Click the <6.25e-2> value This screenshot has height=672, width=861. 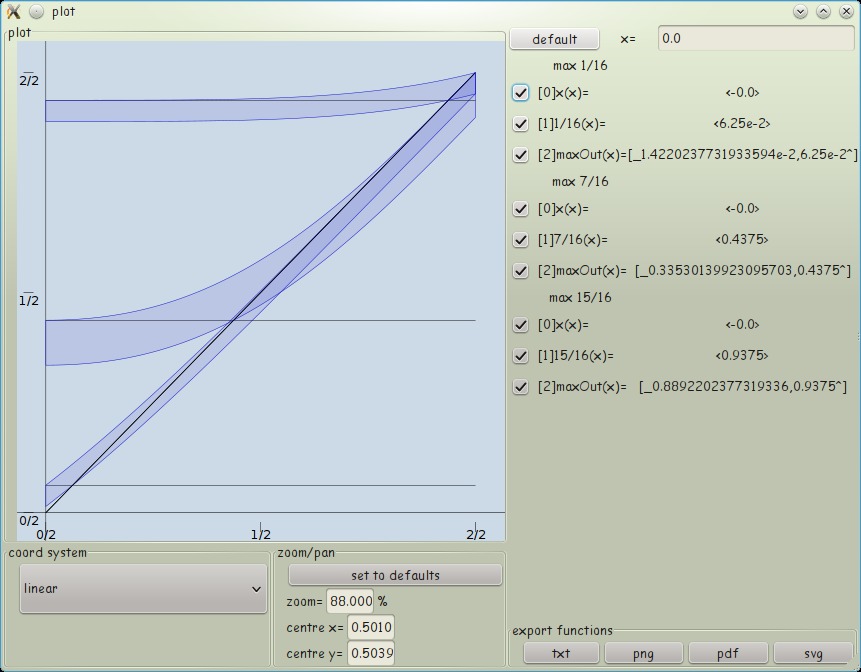(742, 124)
